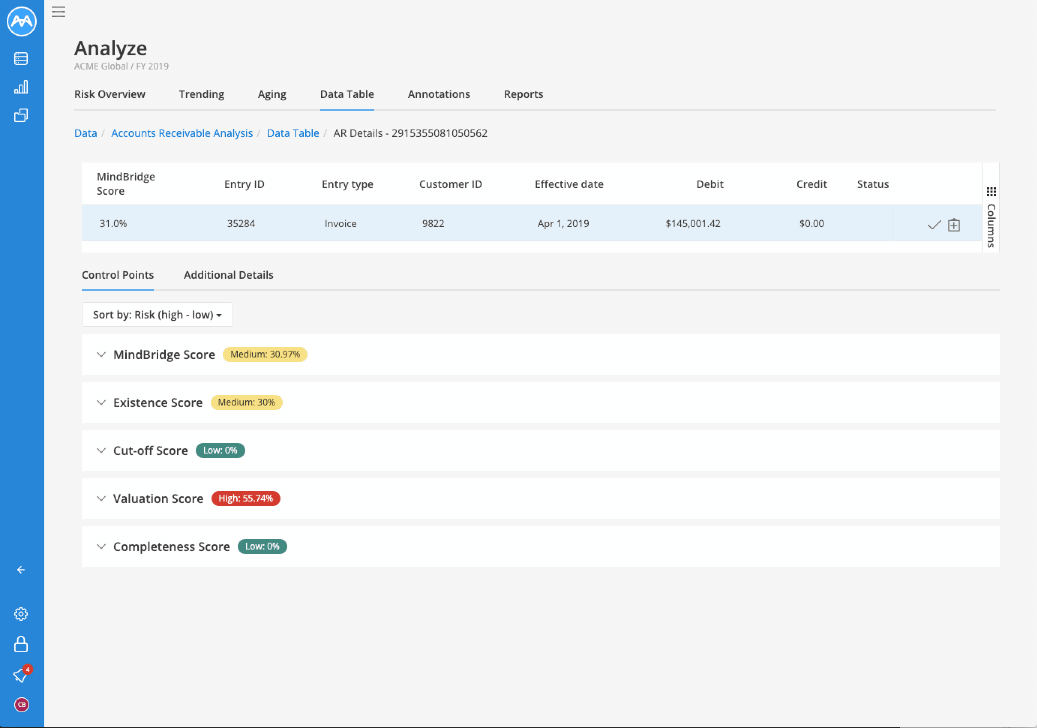Click the MindBridge logo icon
Viewport: 1037px width, 728px height.
pyautogui.click(x=22, y=21)
